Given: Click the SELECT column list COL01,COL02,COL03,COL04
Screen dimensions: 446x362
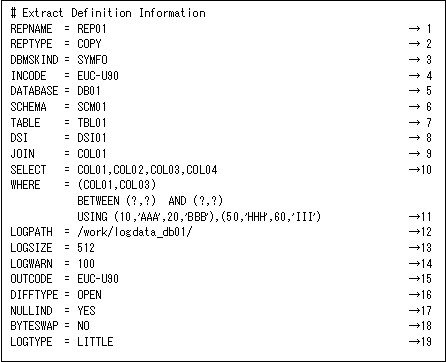Looking at the screenshot, I should (147, 170).
